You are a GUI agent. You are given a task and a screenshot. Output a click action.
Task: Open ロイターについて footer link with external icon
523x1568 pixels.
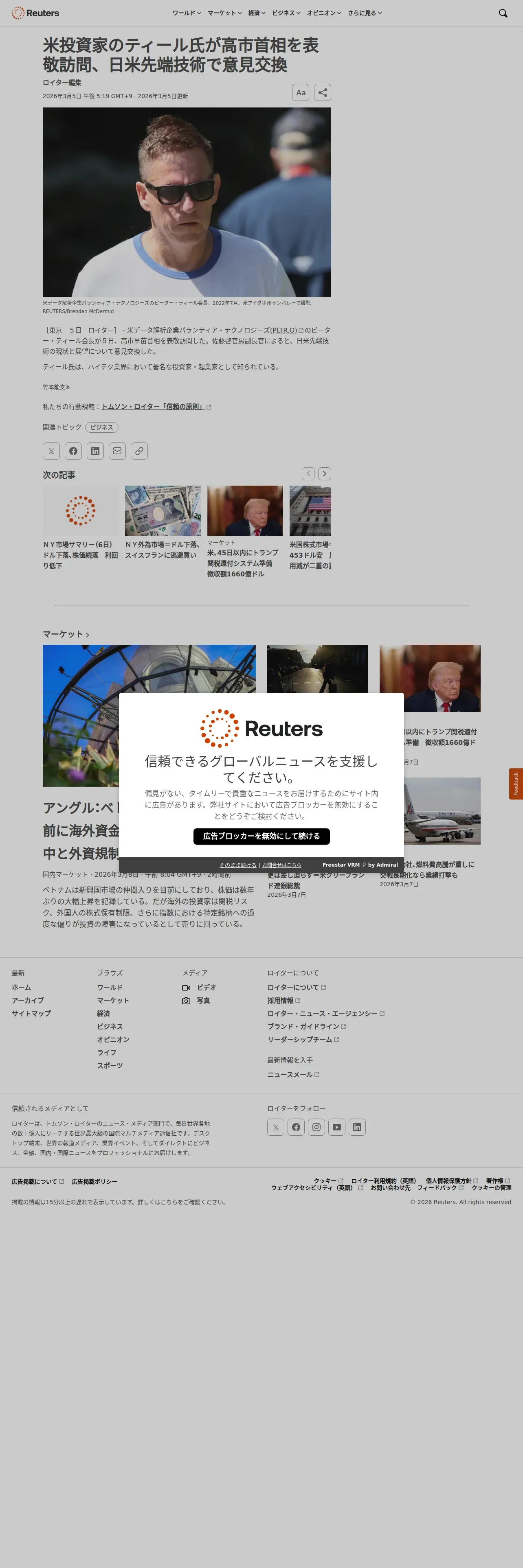pyautogui.click(x=297, y=987)
